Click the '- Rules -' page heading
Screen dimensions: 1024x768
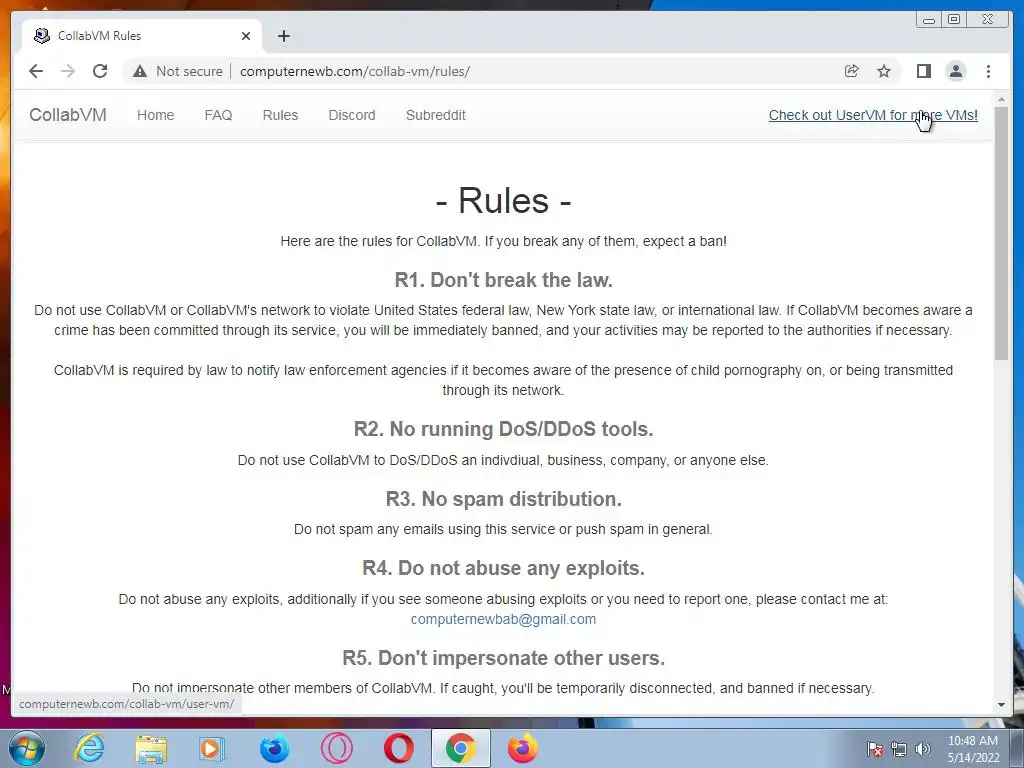point(503,200)
